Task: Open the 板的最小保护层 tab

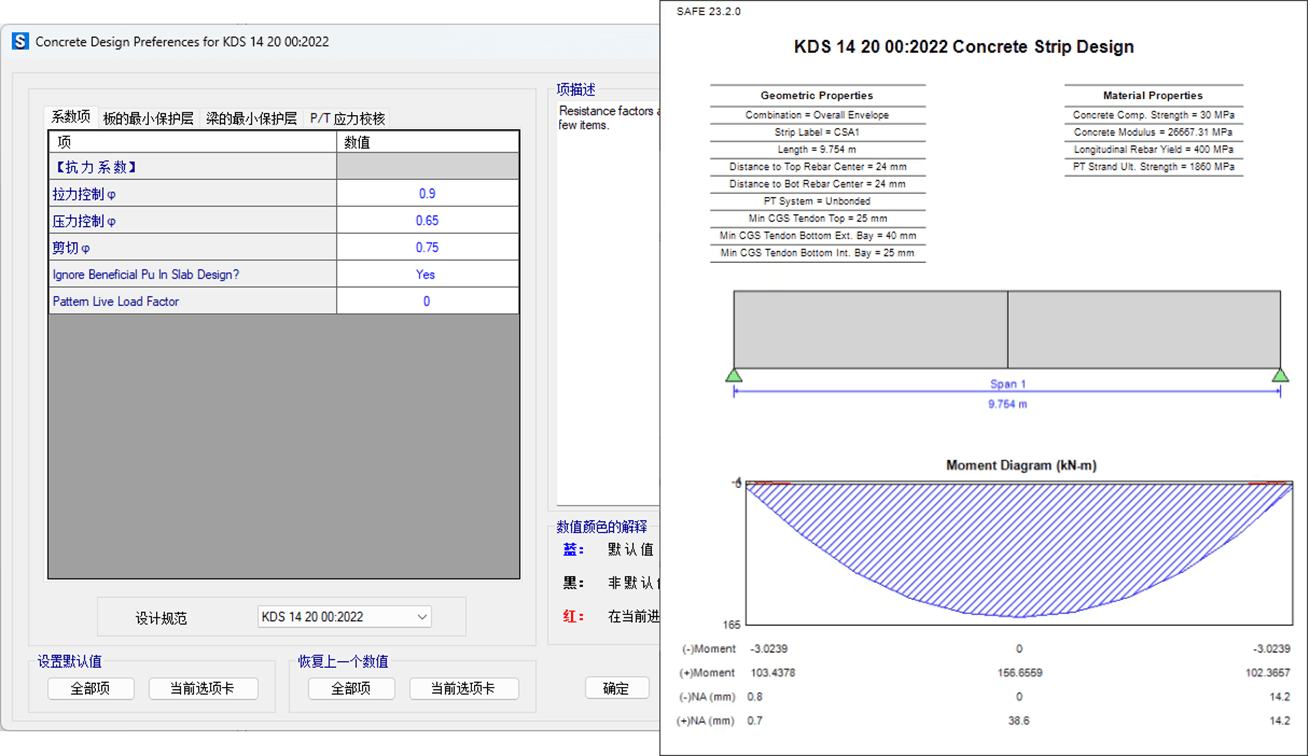Action: pos(148,118)
